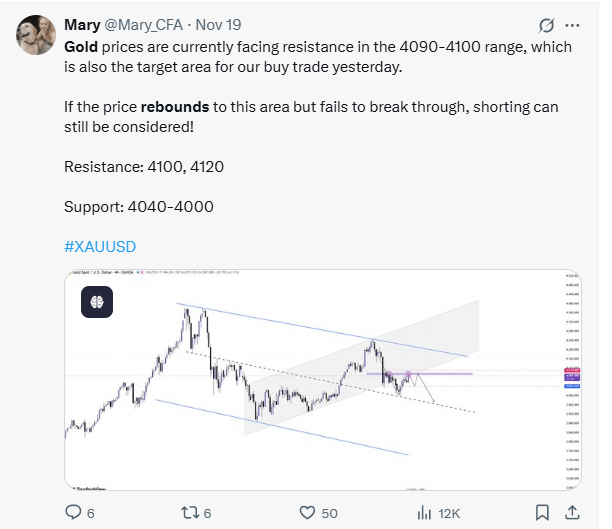Screen dimensions: 612x529
Task: Click the 12K views count
Action: coord(448,512)
